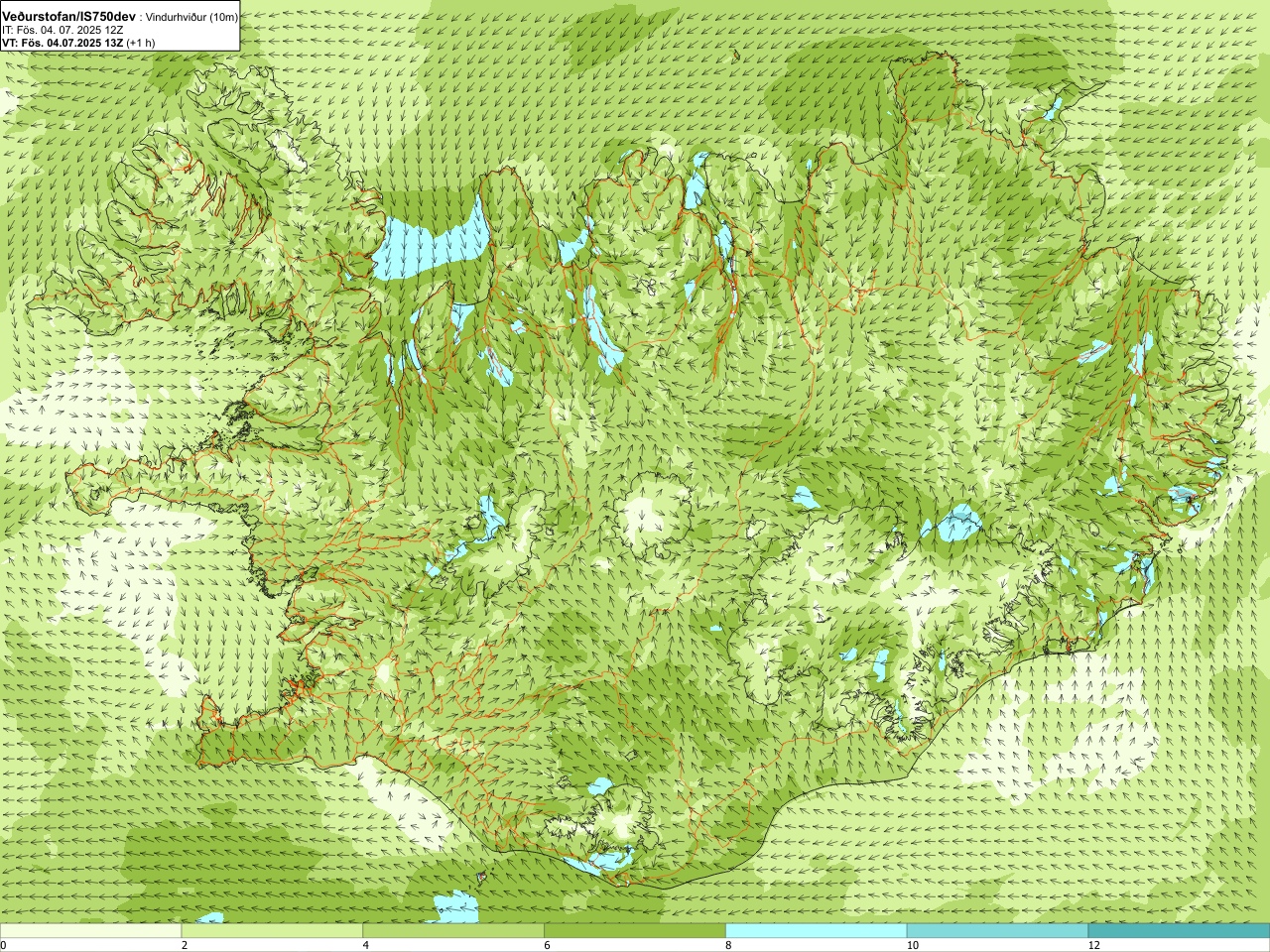Pick the 8–10 light cyan legend band
The width and height of the screenshot is (1270, 952).
click(817, 931)
